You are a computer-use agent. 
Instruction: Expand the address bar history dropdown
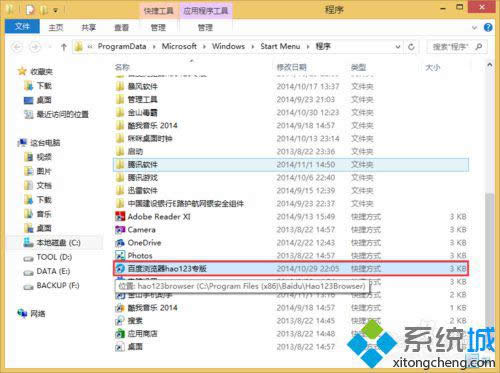398,47
